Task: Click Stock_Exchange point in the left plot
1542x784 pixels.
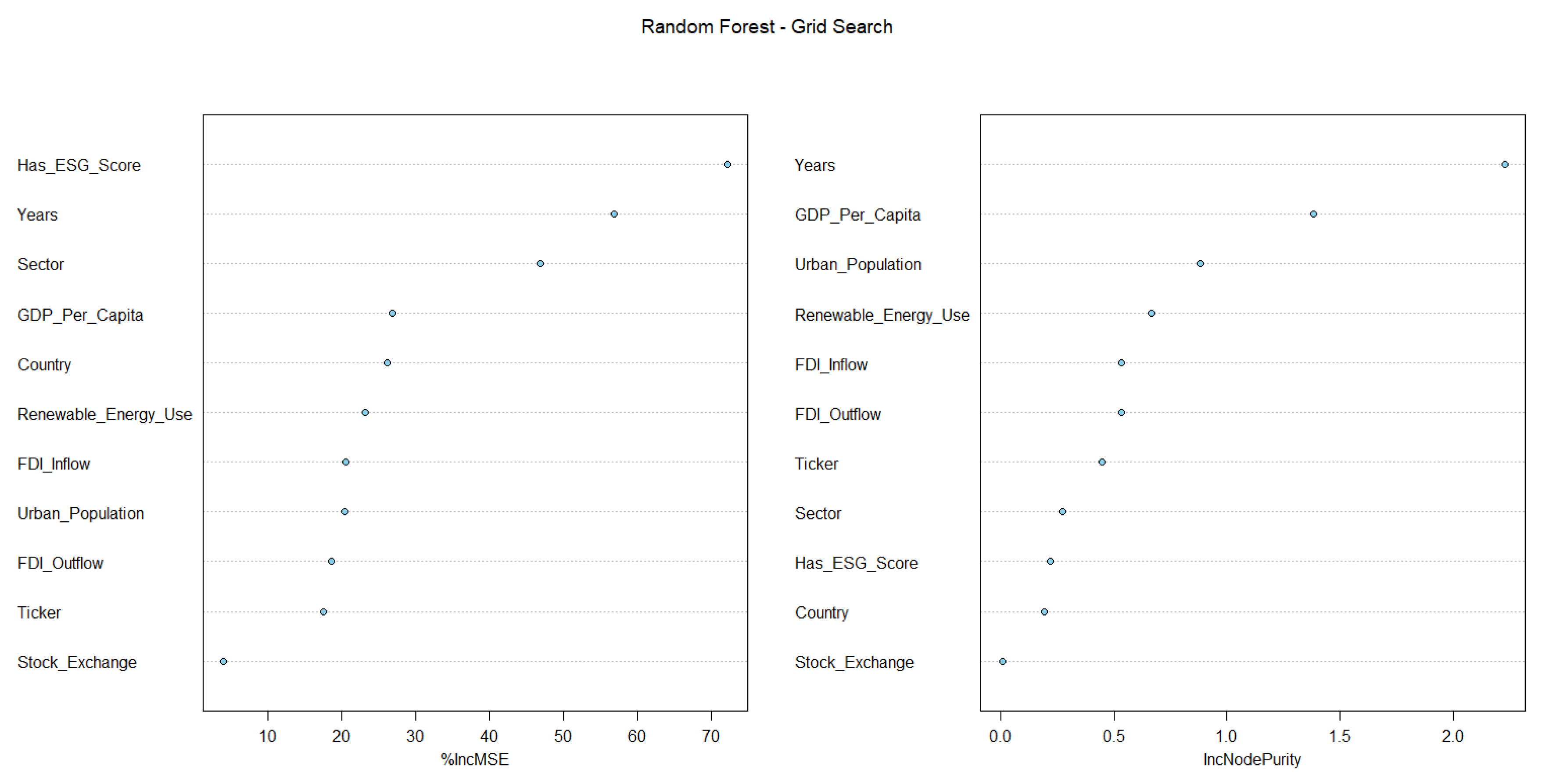Action: [x=223, y=661]
